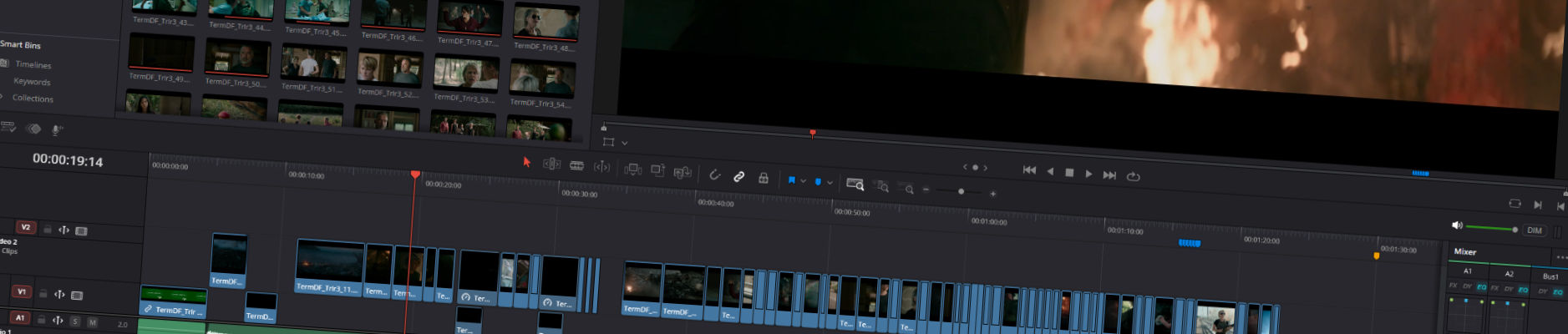Image resolution: width=1568 pixels, height=334 pixels.
Task: Select the A1 track destination badge
Action: (x=19, y=318)
